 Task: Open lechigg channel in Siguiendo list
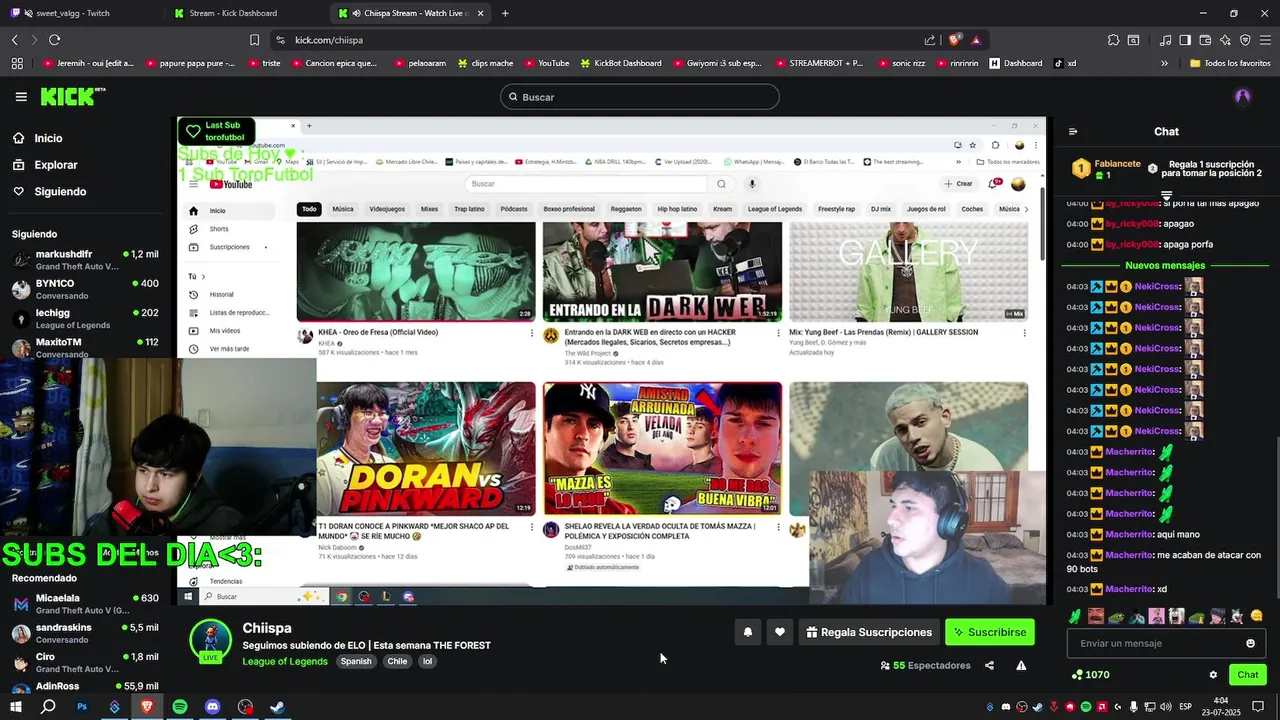click(x=85, y=318)
